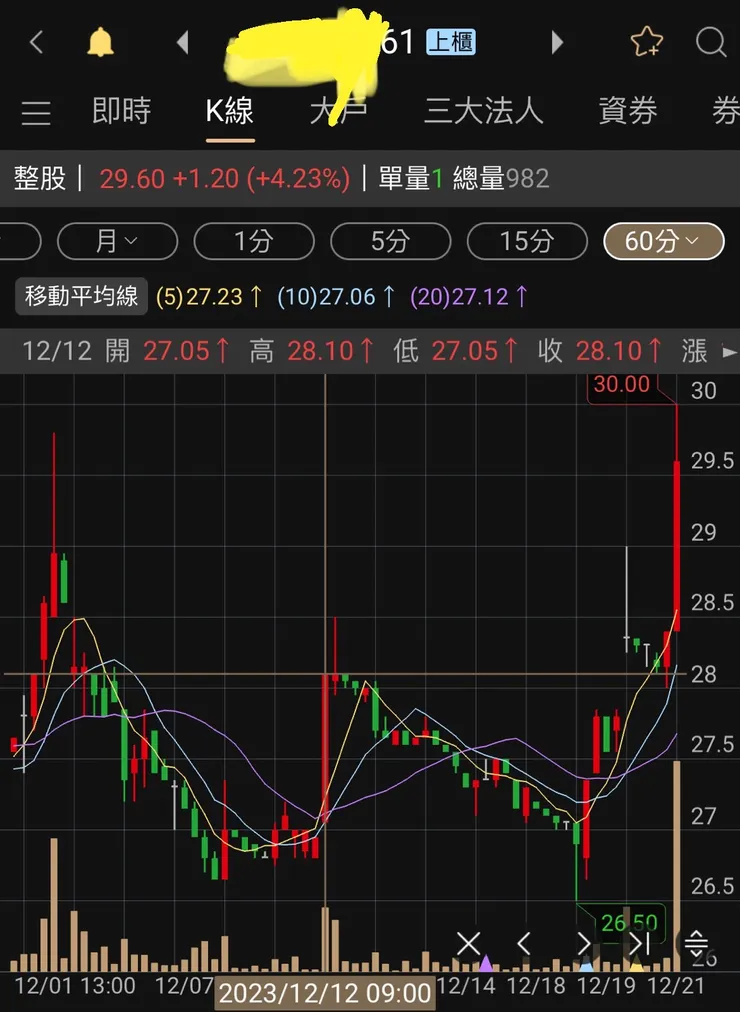Tap the (5)27.23 moving average value
740x1012 pixels.
pos(209,297)
